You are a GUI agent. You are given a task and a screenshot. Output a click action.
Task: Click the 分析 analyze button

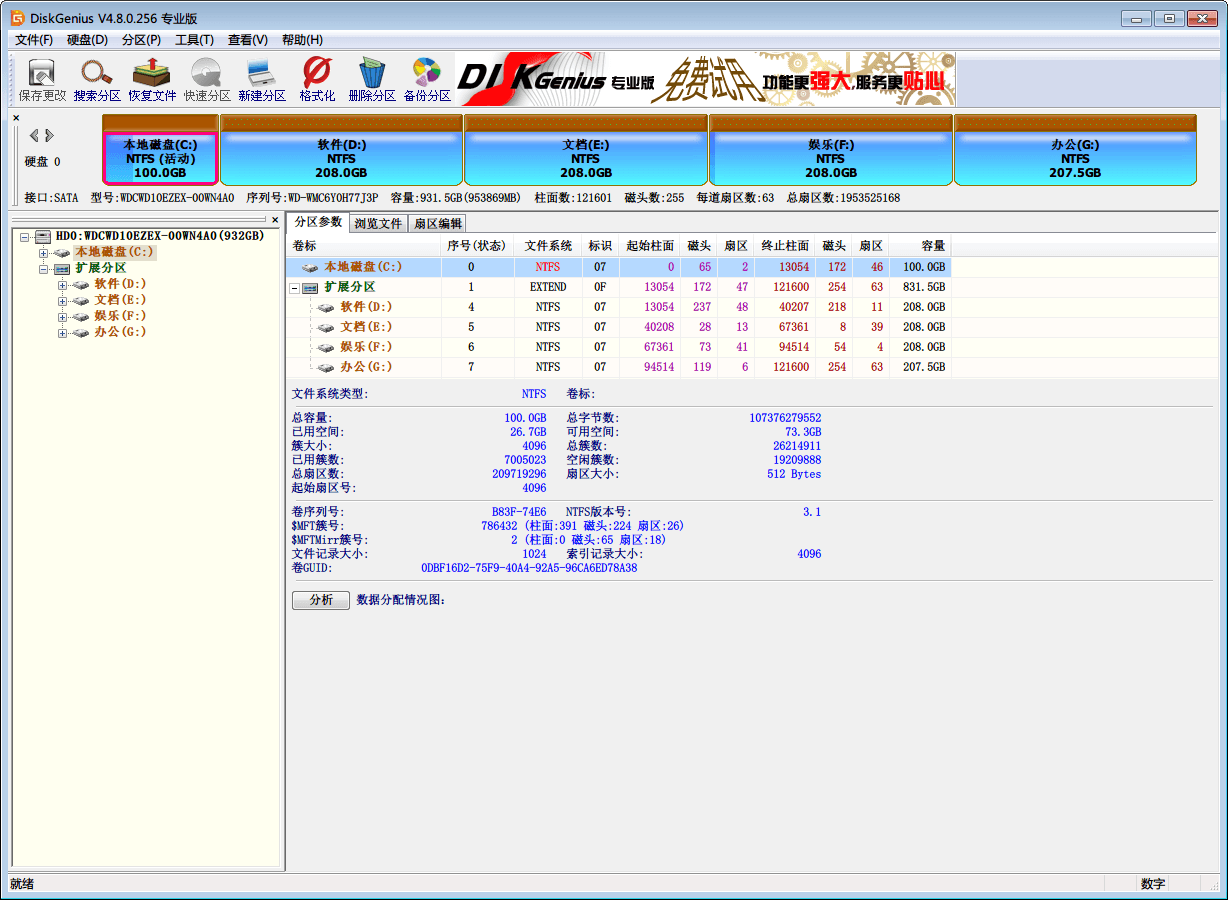click(x=320, y=600)
